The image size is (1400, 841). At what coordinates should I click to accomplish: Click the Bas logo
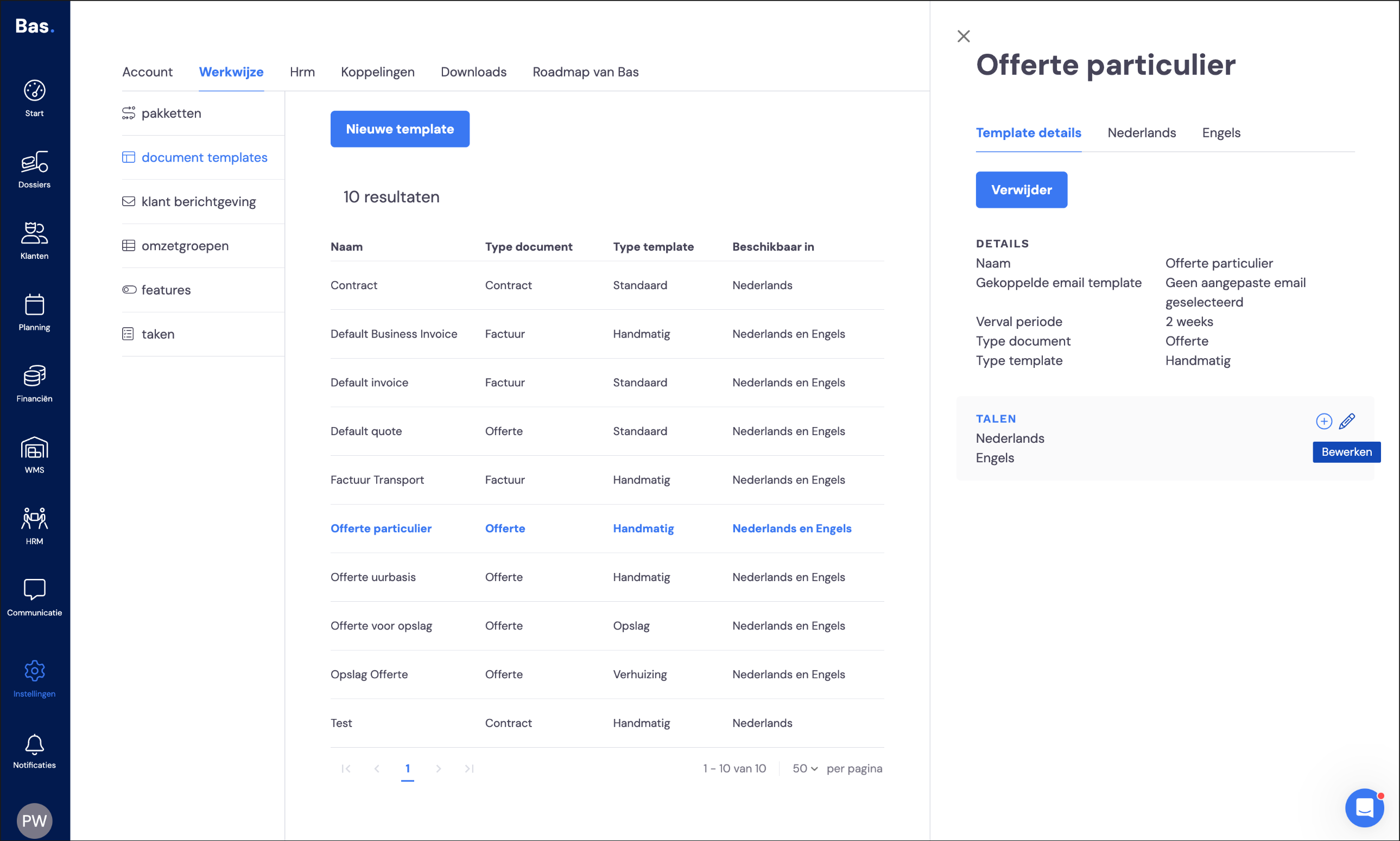tap(35, 26)
